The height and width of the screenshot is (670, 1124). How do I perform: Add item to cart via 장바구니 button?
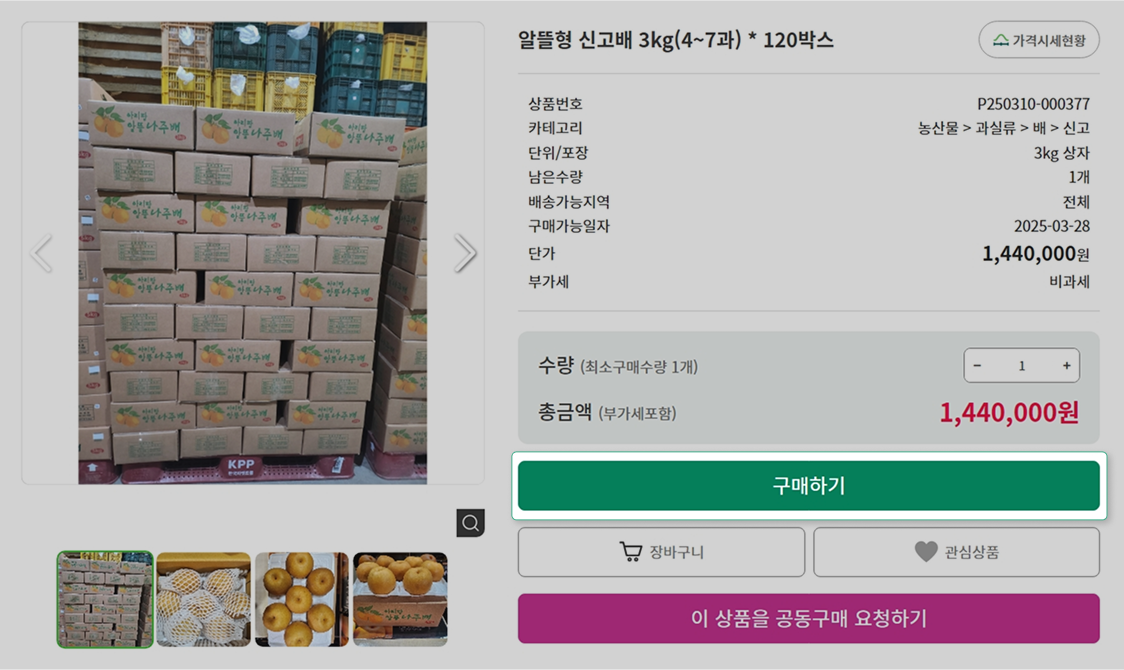coord(661,552)
